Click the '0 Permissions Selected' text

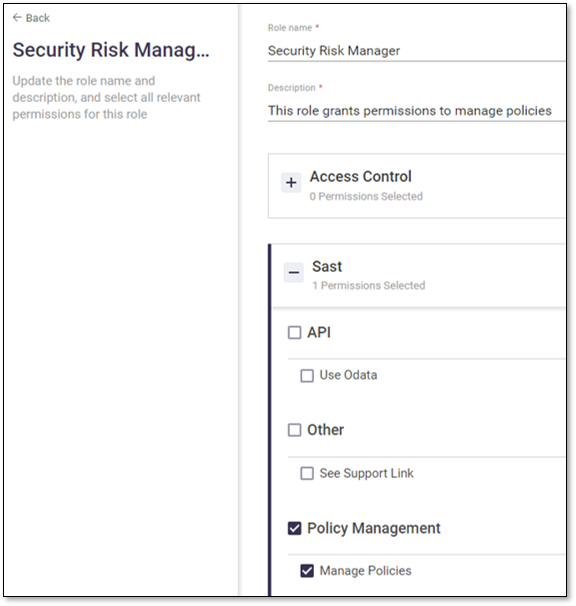(x=366, y=196)
